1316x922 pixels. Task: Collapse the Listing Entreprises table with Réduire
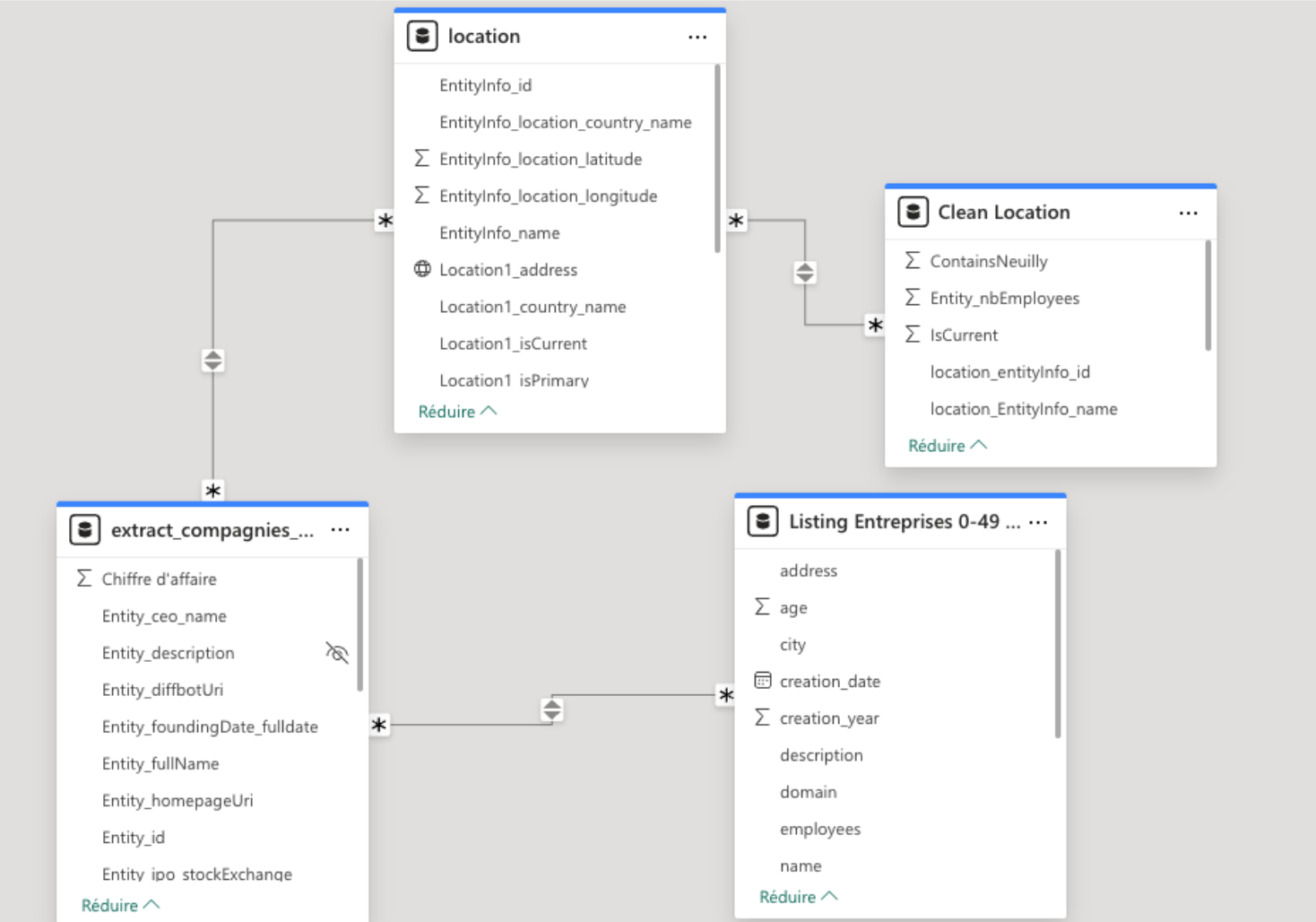798,897
